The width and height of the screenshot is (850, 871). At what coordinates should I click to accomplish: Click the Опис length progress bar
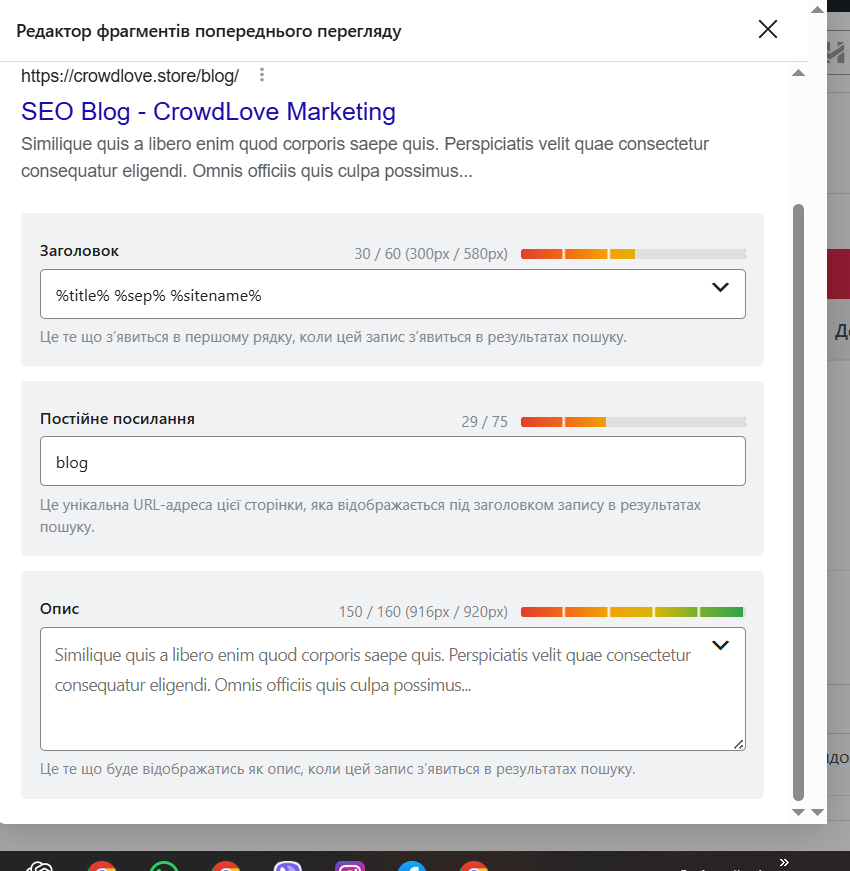[x=633, y=612]
